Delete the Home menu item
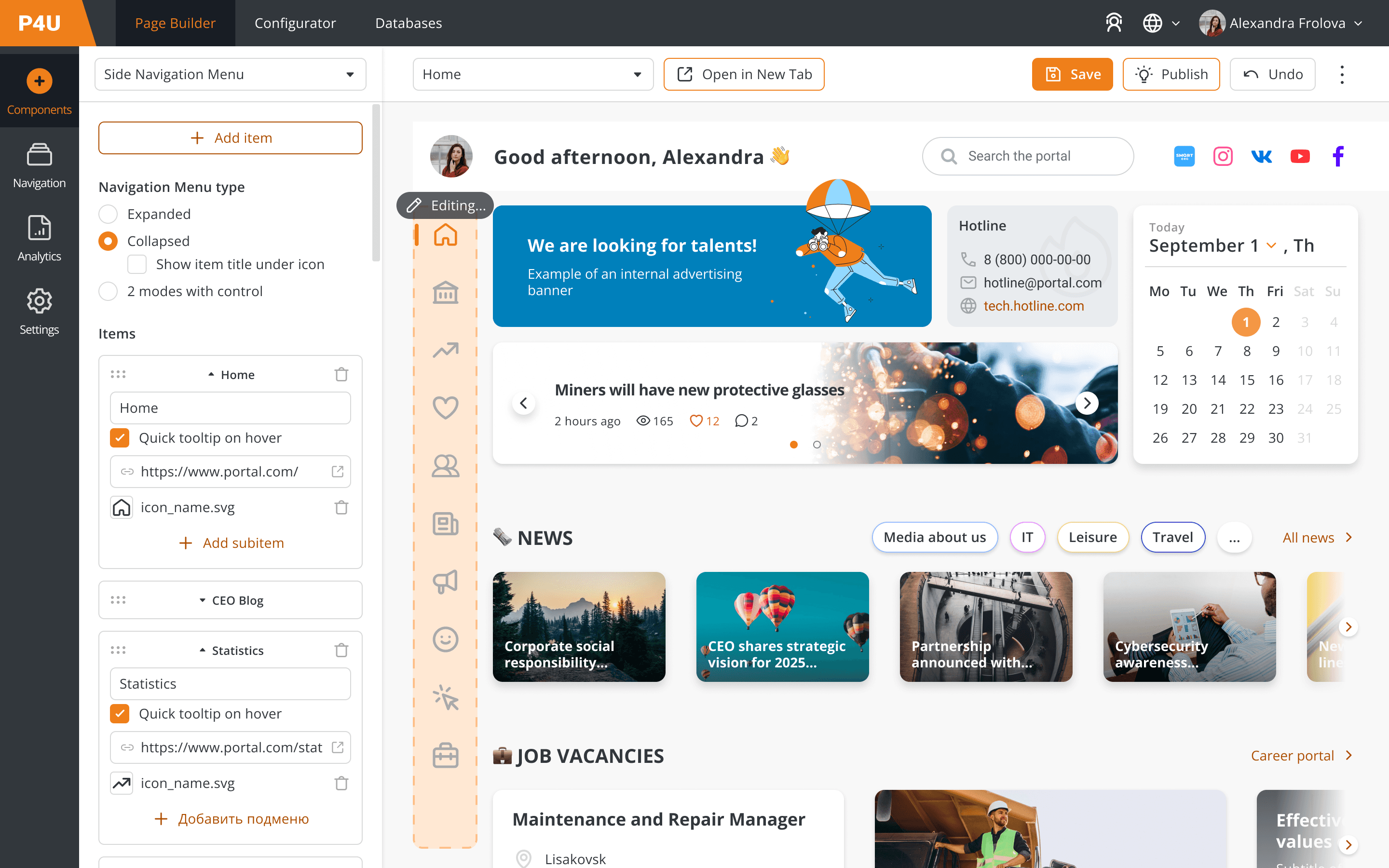 [341, 374]
